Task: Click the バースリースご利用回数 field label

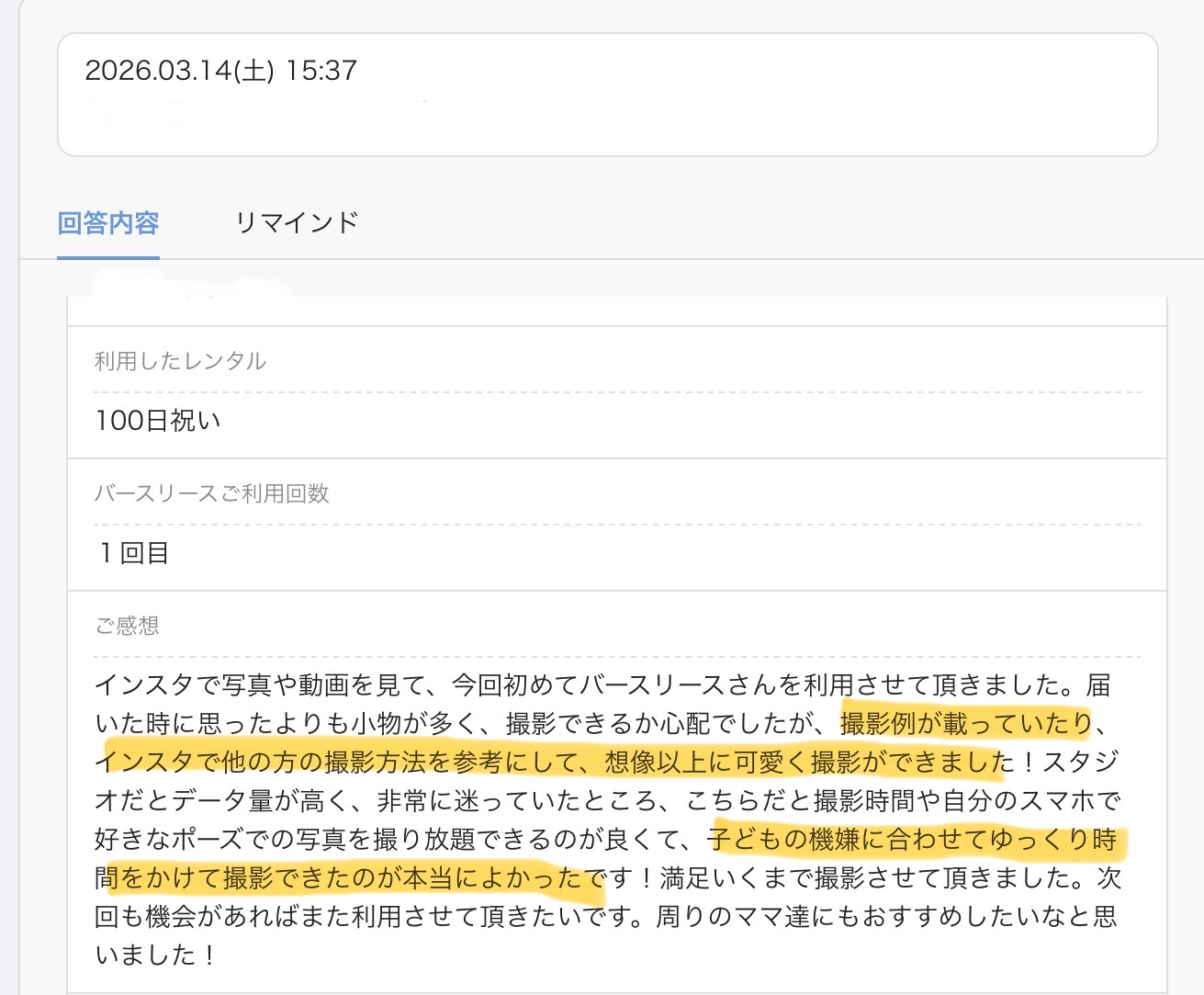Action: point(211,493)
